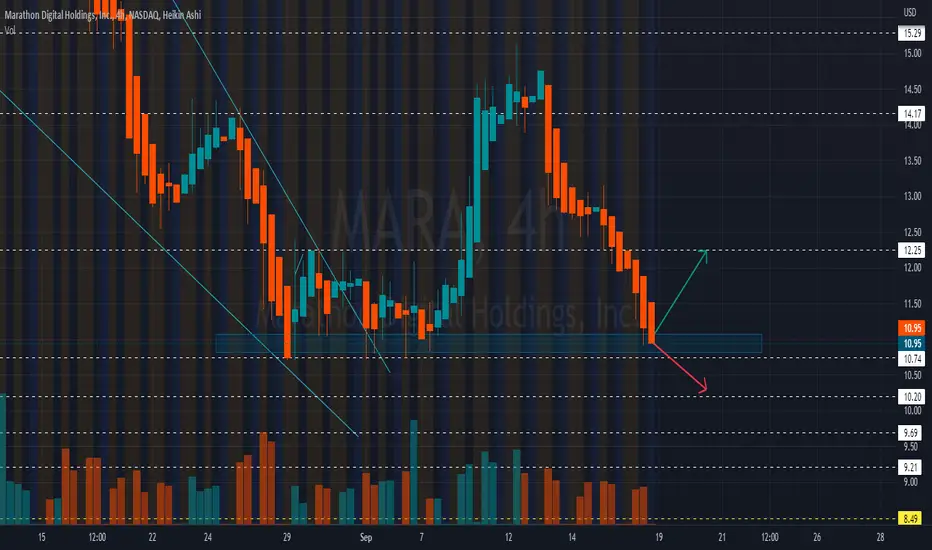The image size is (932, 550).
Task: Click the 15.29 price level label
Action: (x=912, y=33)
